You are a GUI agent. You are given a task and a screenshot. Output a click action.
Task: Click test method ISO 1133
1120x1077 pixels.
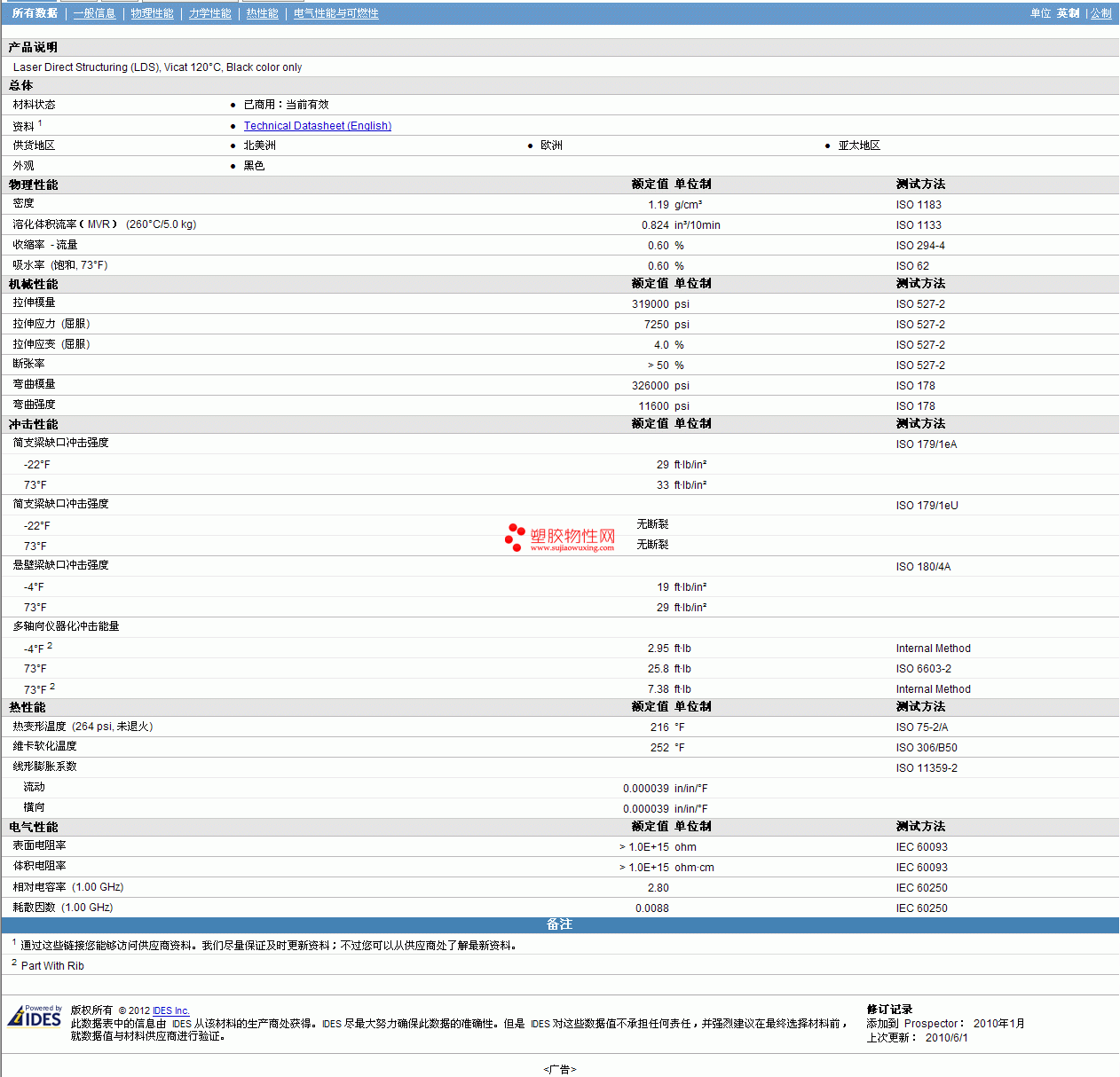coord(919,225)
